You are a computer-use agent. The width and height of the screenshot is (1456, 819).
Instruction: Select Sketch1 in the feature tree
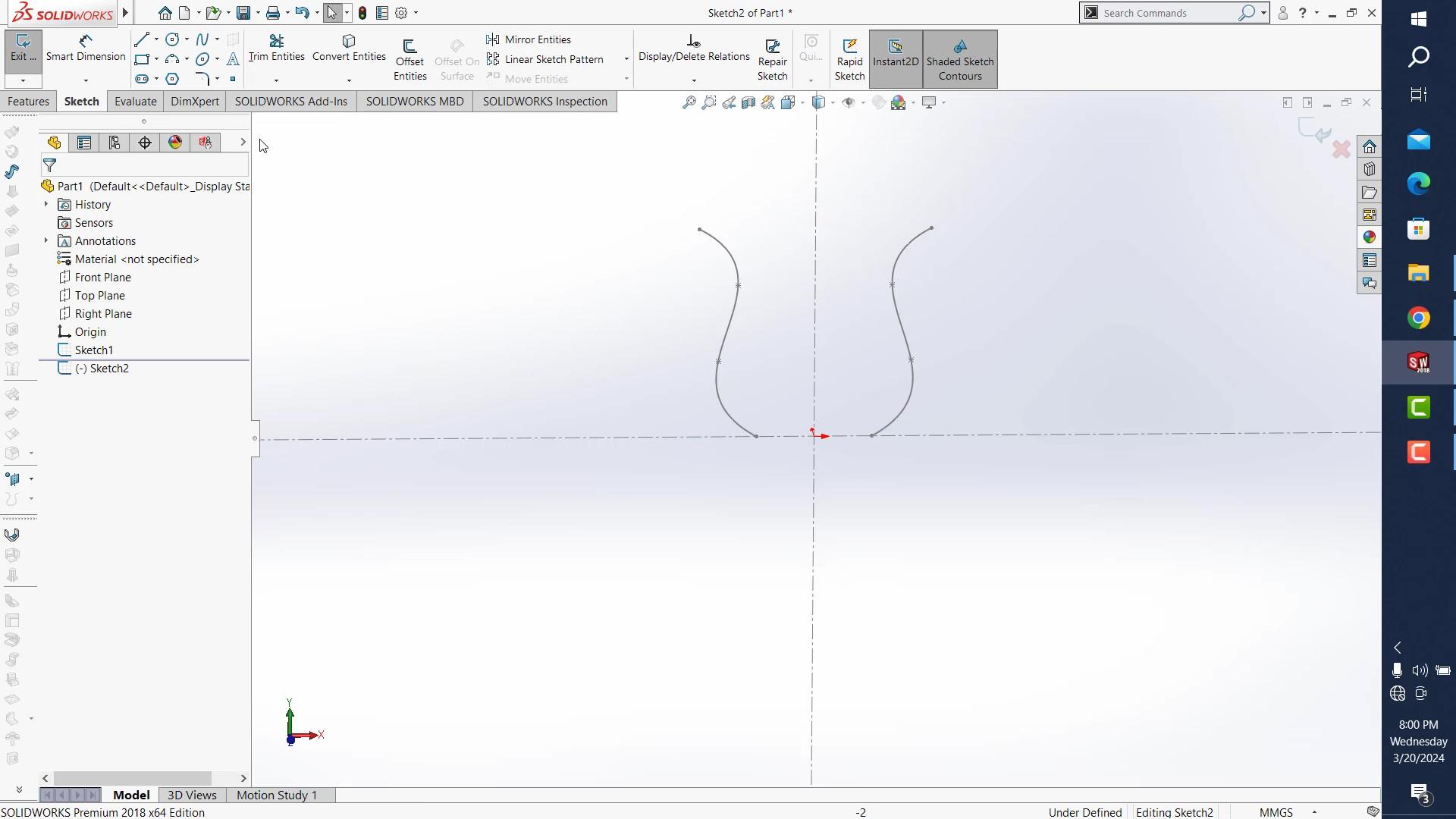point(94,350)
